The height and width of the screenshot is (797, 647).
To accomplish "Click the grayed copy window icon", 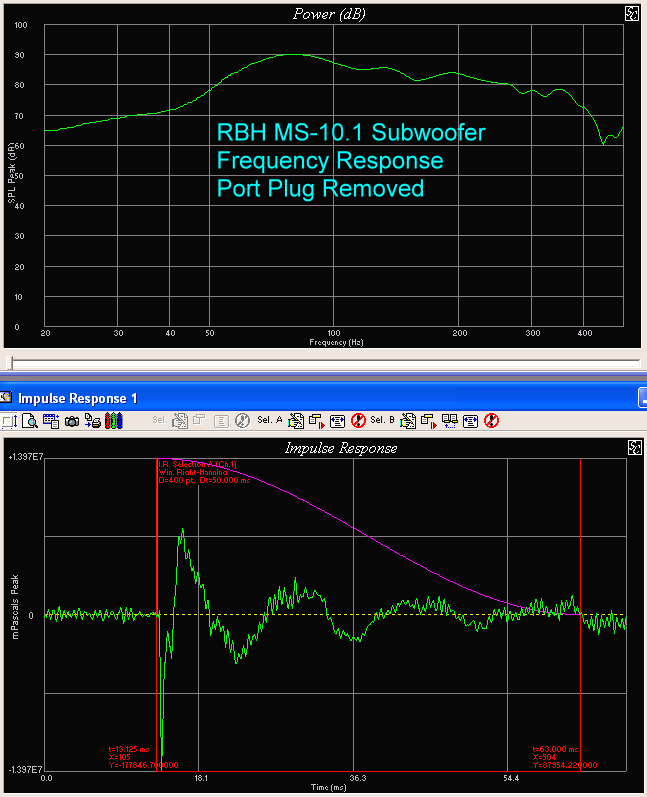I will [199, 420].
